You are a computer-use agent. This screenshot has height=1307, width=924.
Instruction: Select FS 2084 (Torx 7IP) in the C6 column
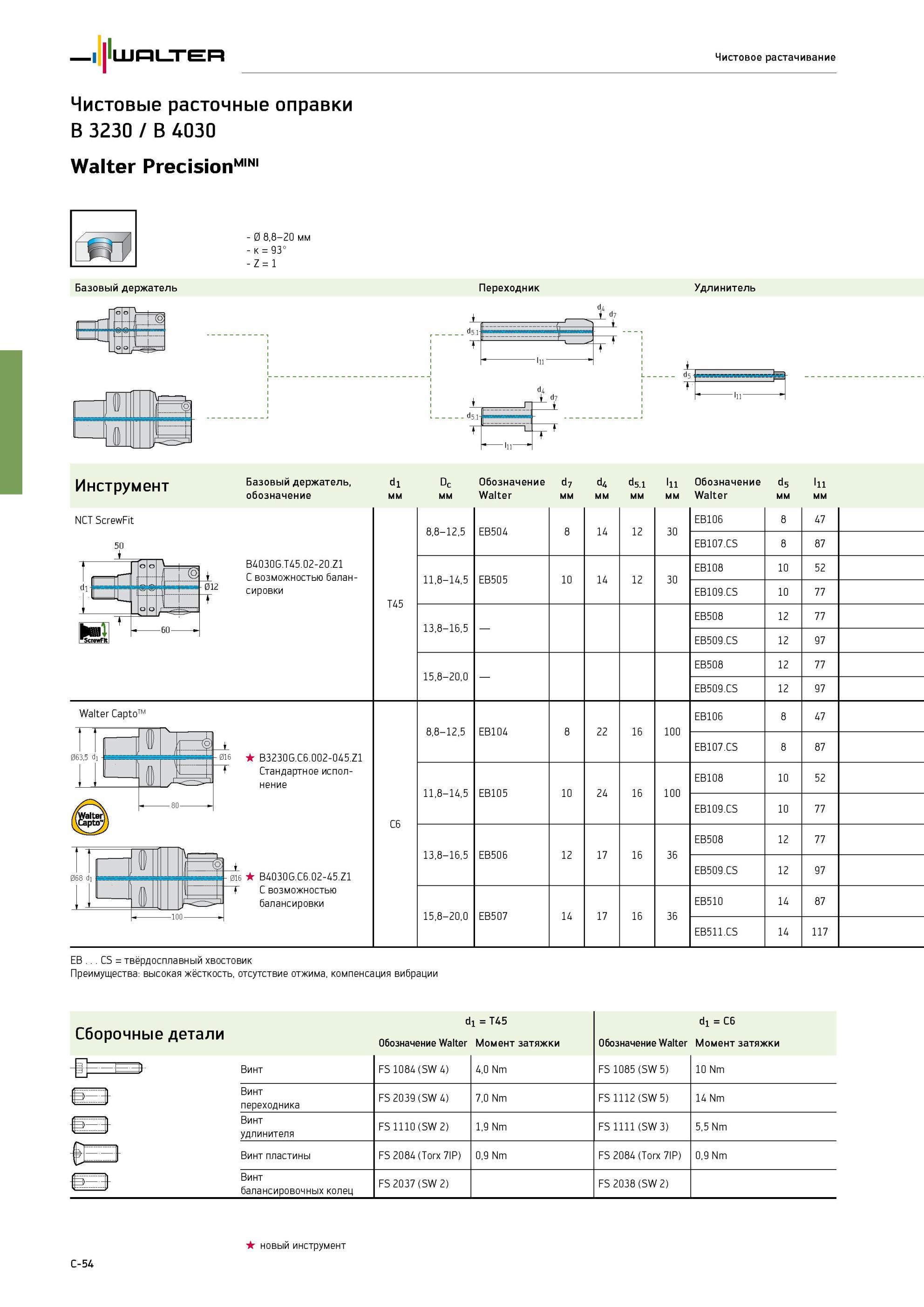639,1156
